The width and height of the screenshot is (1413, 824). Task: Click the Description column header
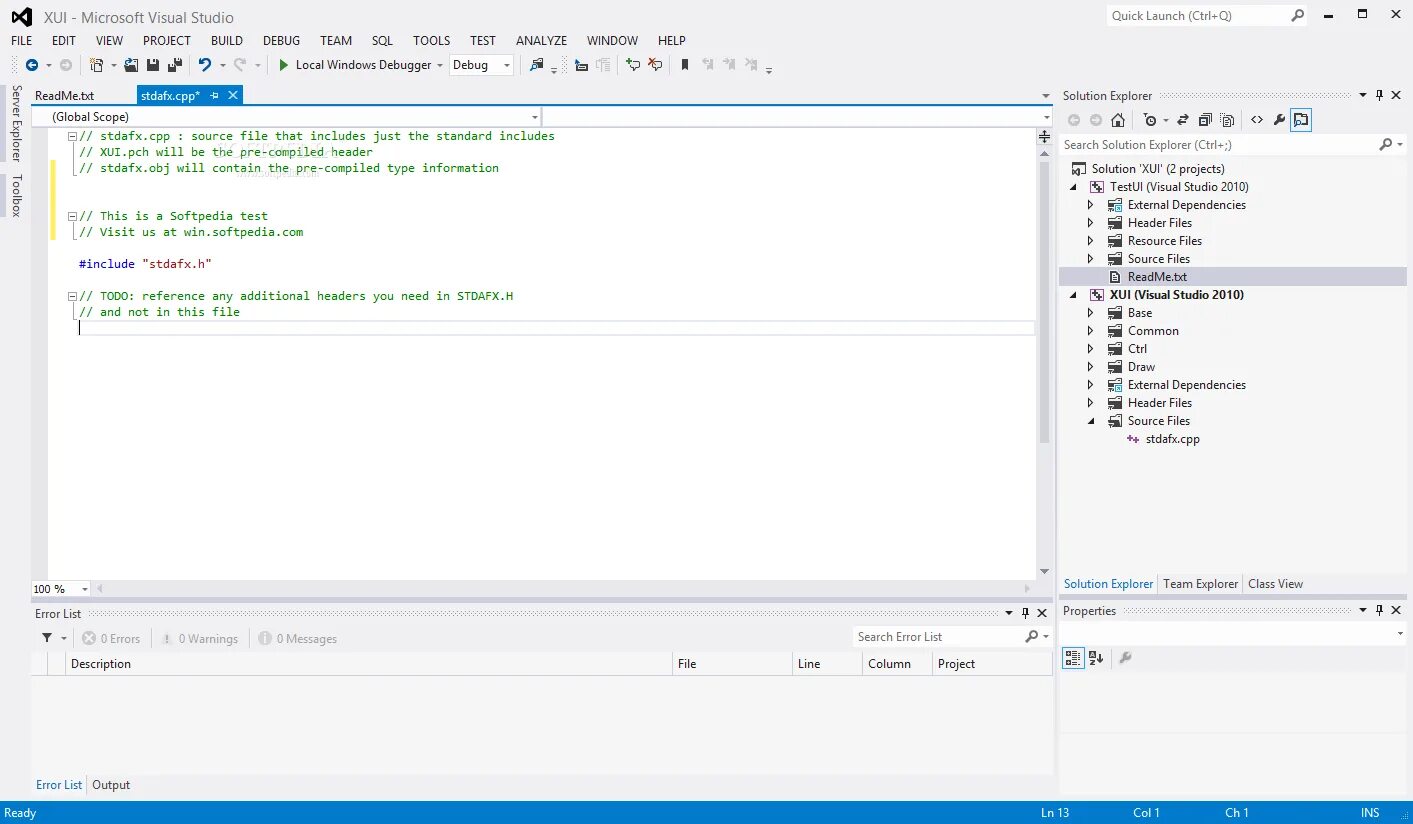point(370,664)
